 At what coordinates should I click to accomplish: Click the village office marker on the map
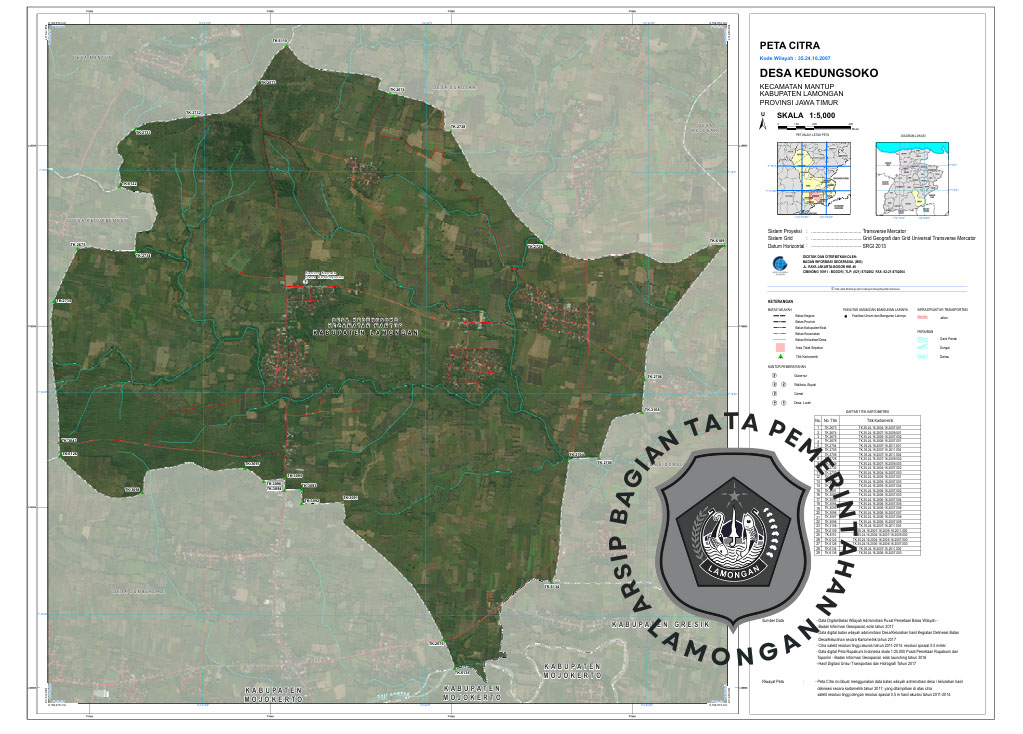(x=306, y=282)
